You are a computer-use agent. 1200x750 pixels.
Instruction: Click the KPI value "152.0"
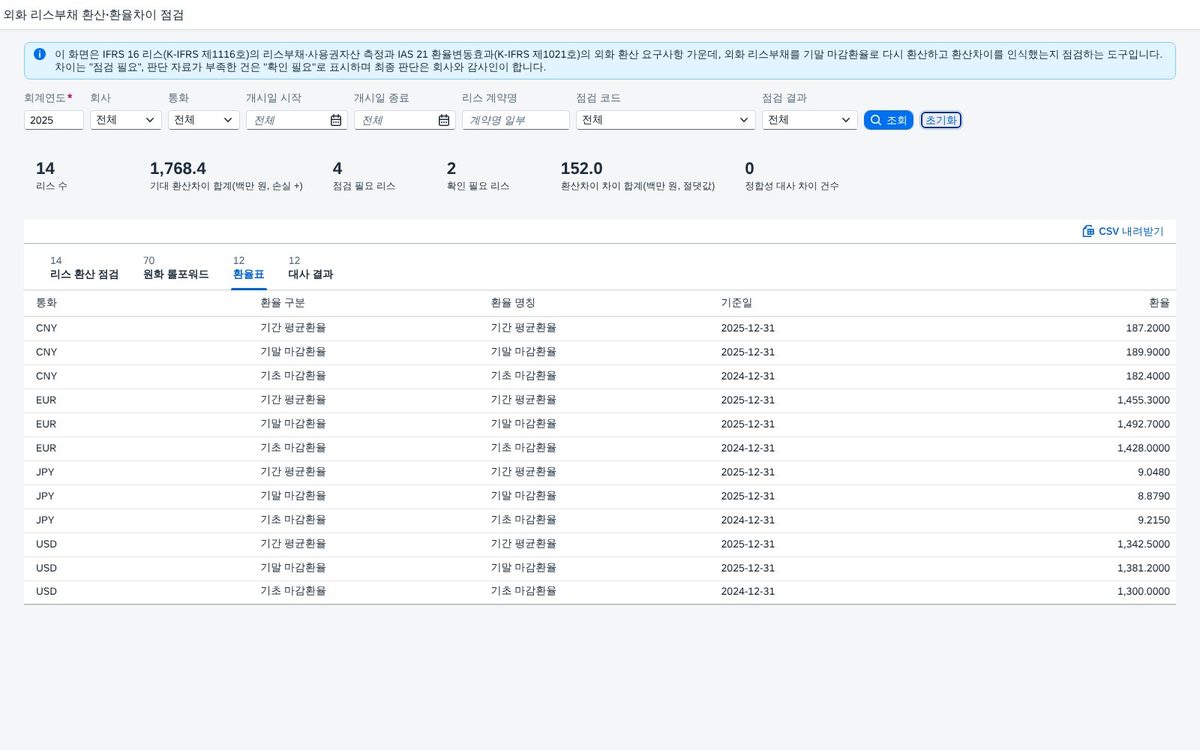click(x=582, y=168)
